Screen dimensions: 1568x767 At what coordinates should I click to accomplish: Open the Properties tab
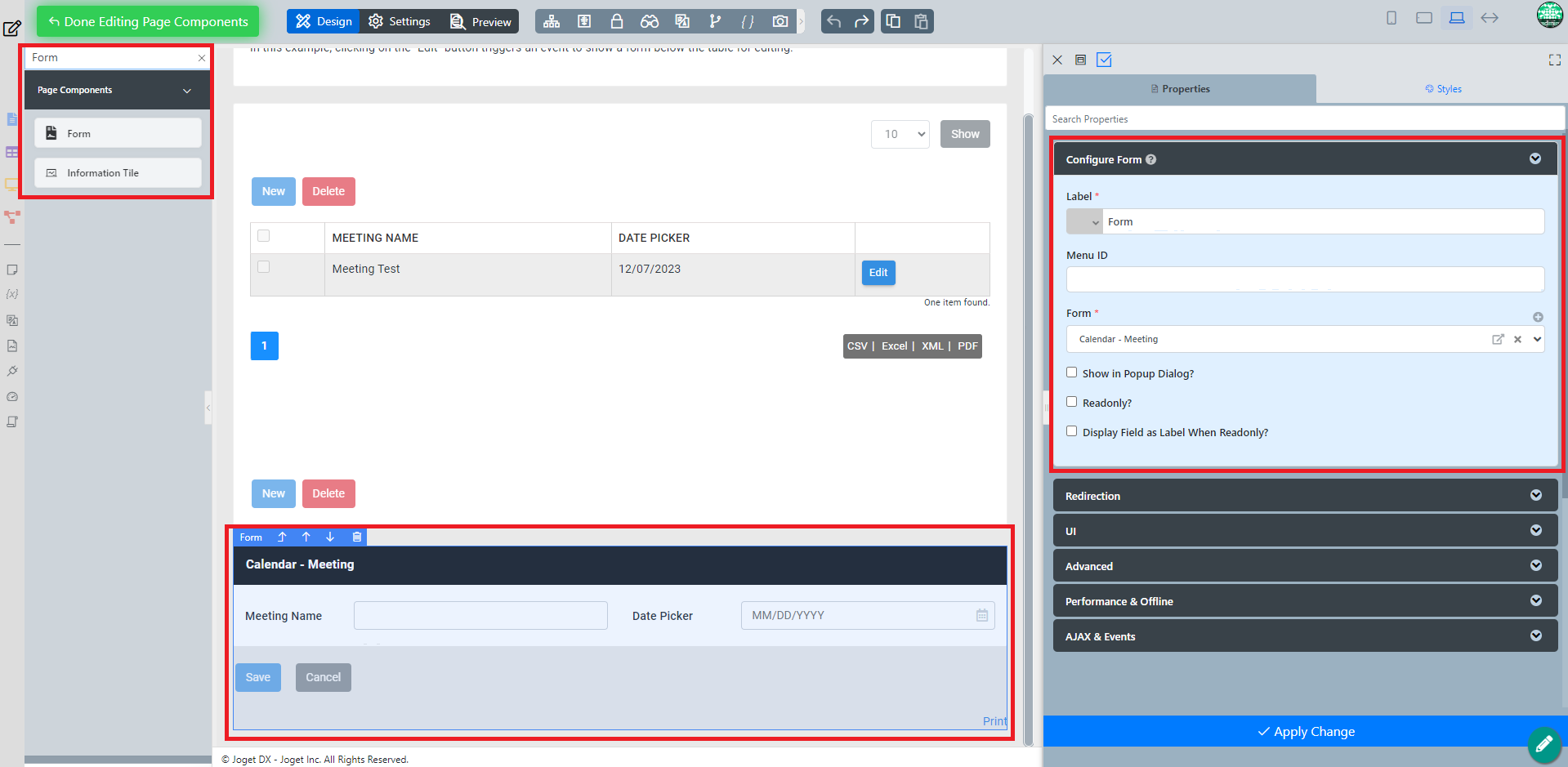[x=1180, y=89]
